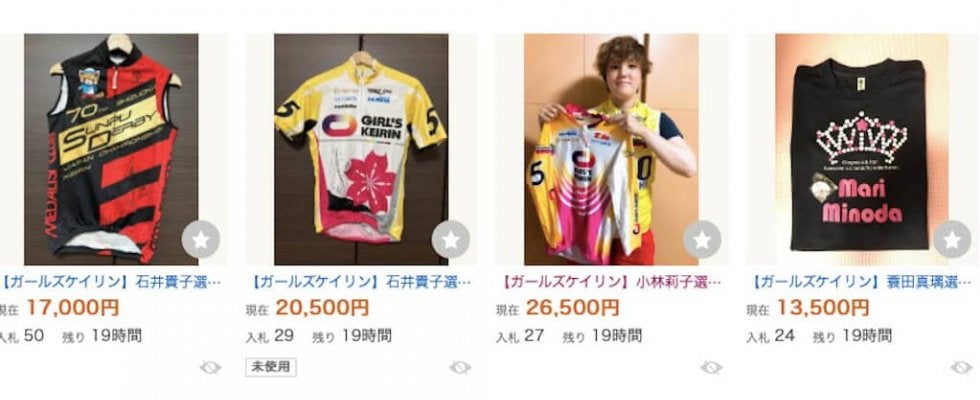The image size is (980, 400).
Task: Hide the 26,500円 listing via eye icon
Action: coord(711,368)
